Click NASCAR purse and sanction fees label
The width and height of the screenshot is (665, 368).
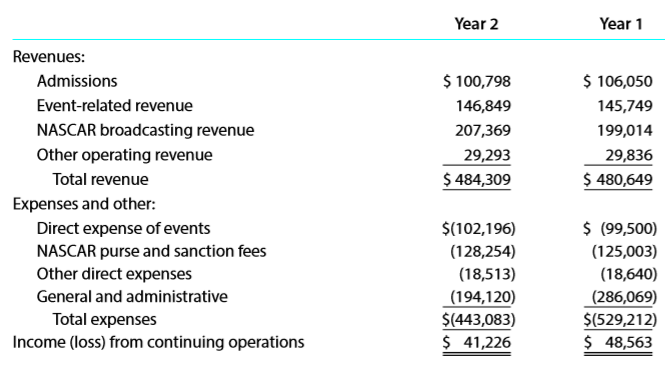click(151, 251)
